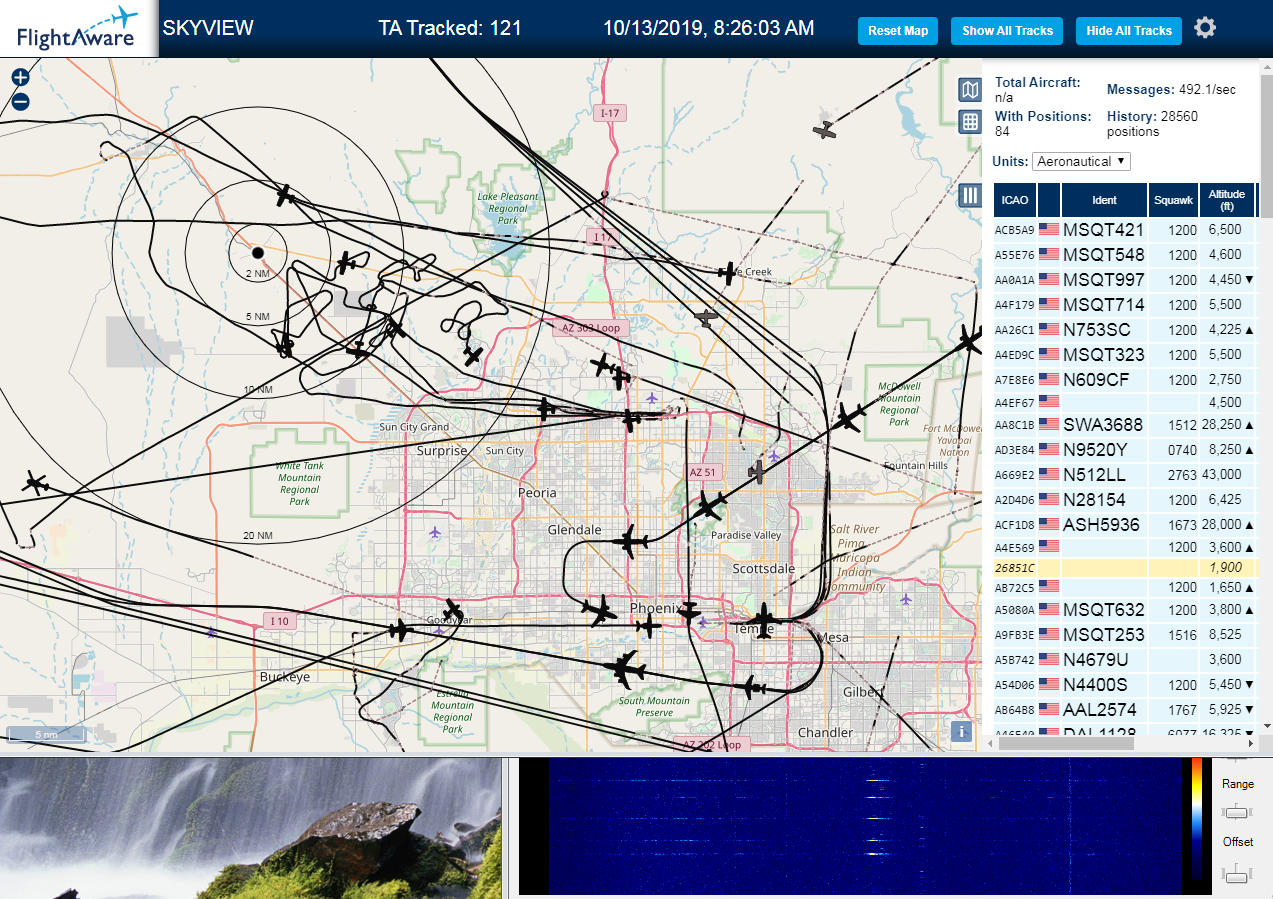The width and height of the screenshot is (1273, 899).
Task: Select the N609CF row
Action: pyautogui.click(x=1124, y=379)
